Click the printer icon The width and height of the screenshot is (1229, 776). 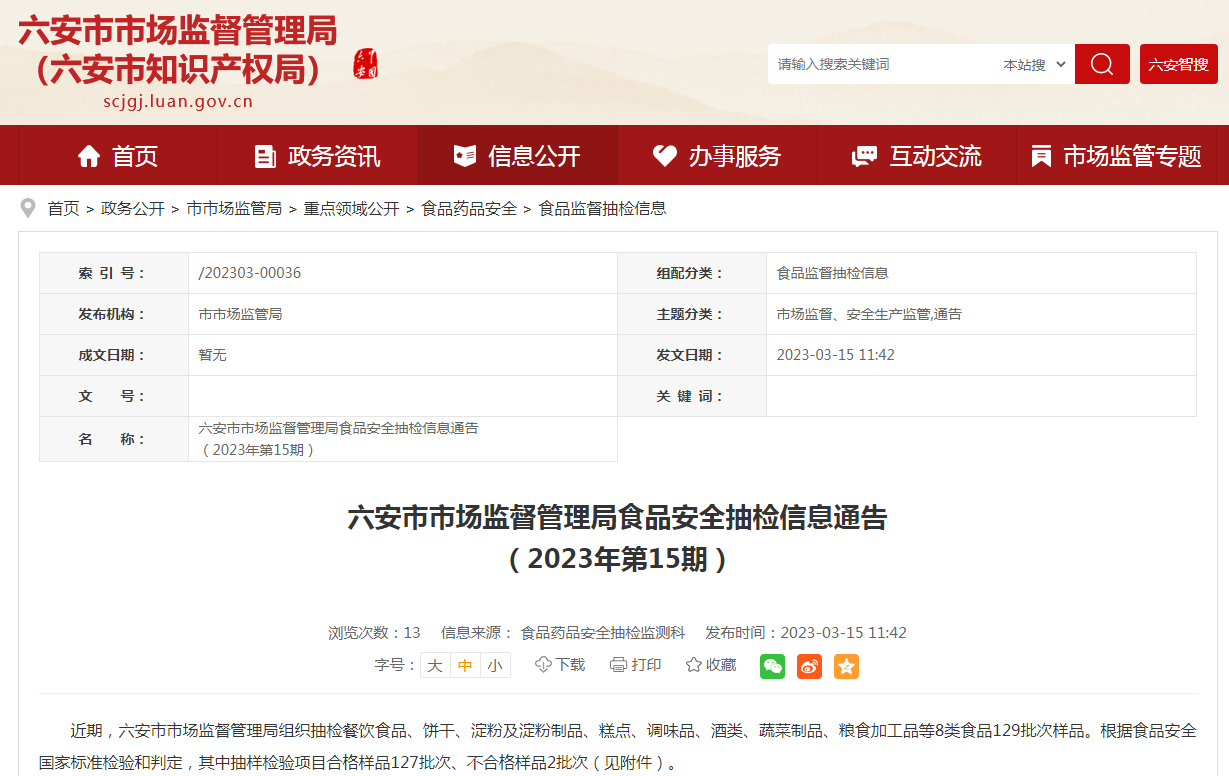[618, 665]
